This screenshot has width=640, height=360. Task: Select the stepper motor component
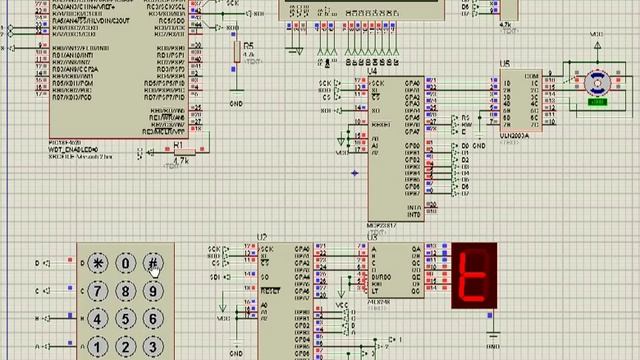597,83
